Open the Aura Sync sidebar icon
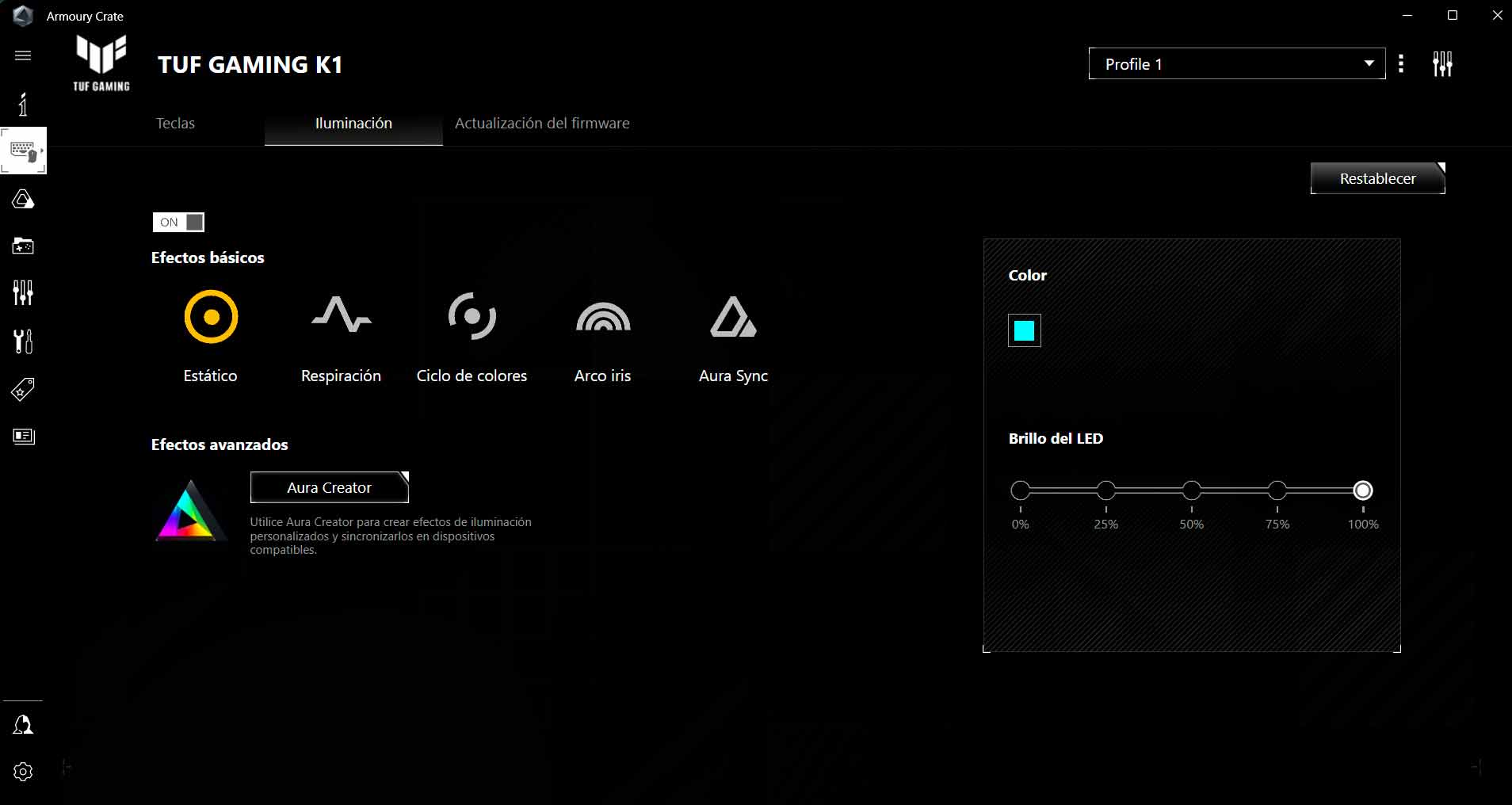The width and height of the screenshot is (1512, 805). point(23,200)
